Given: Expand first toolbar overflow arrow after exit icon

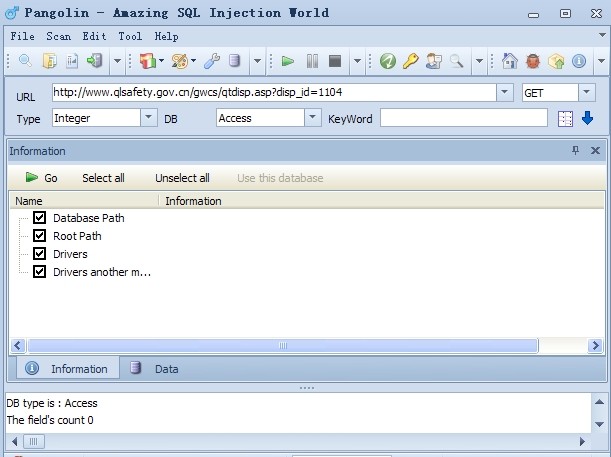Looking at the screenshot, I should (117, 61).
